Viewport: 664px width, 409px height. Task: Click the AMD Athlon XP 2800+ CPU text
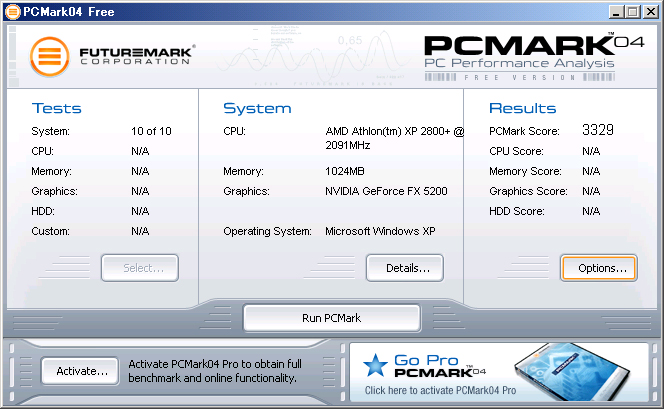tap(394, 138)
